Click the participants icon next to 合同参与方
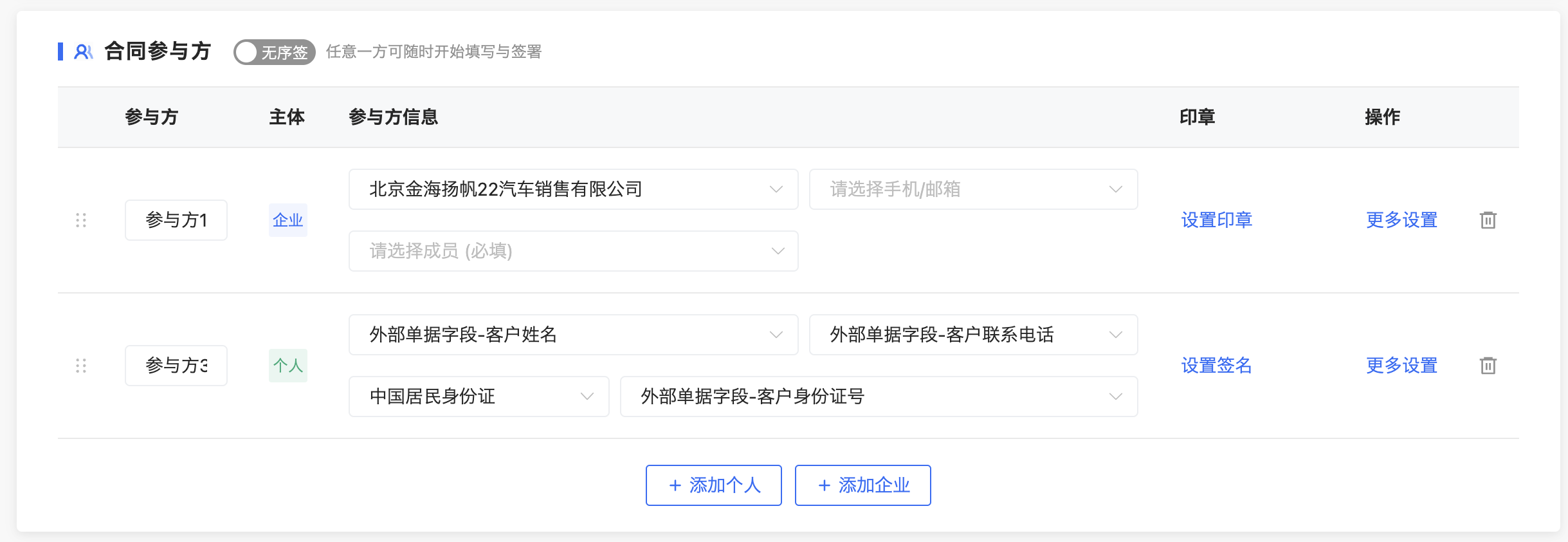The width and height of the screenshot is (1568, 542). click(x=84, y=51)
